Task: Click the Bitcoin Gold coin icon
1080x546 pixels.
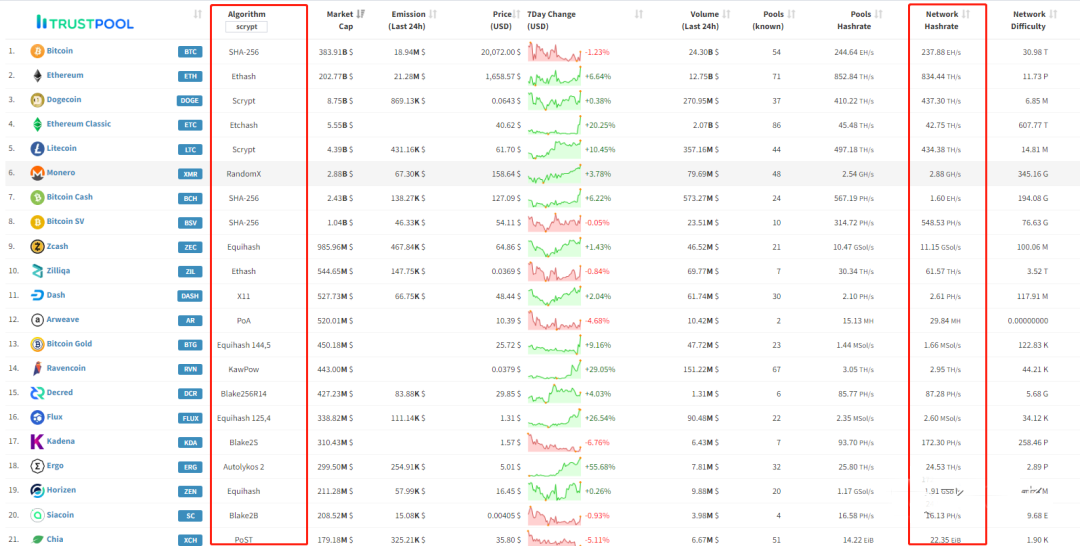Action: [x=37, y=344]
